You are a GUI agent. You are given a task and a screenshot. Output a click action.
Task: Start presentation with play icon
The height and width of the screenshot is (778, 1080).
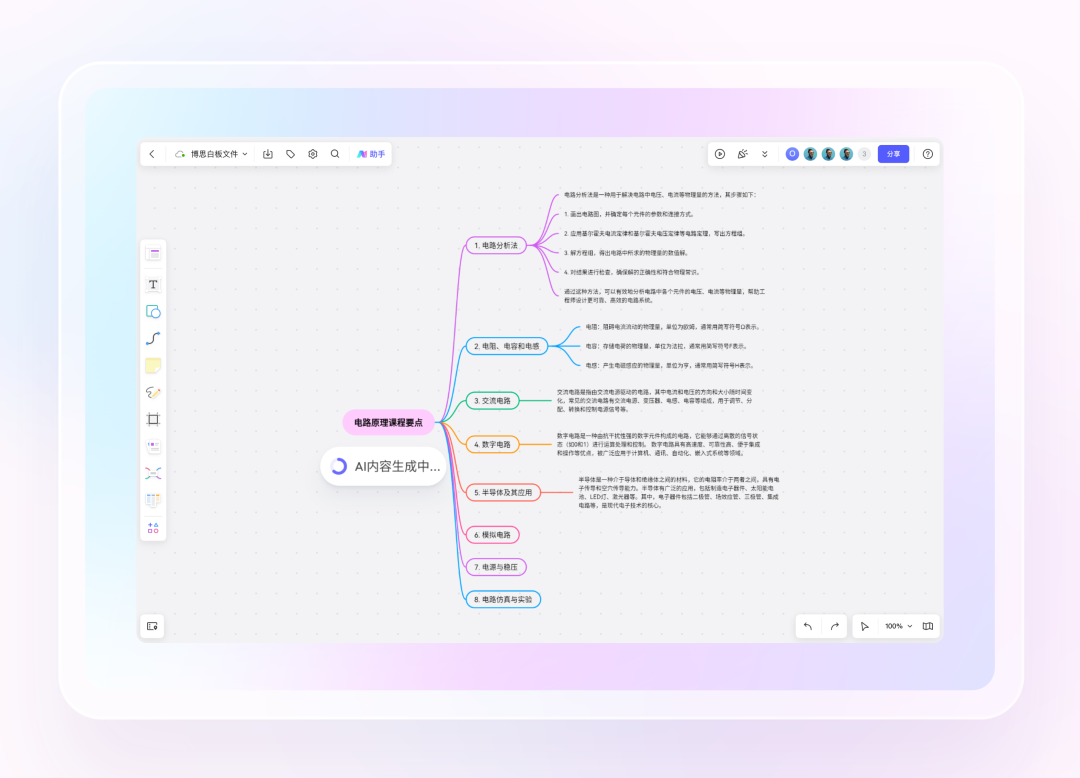coord(720,154)
